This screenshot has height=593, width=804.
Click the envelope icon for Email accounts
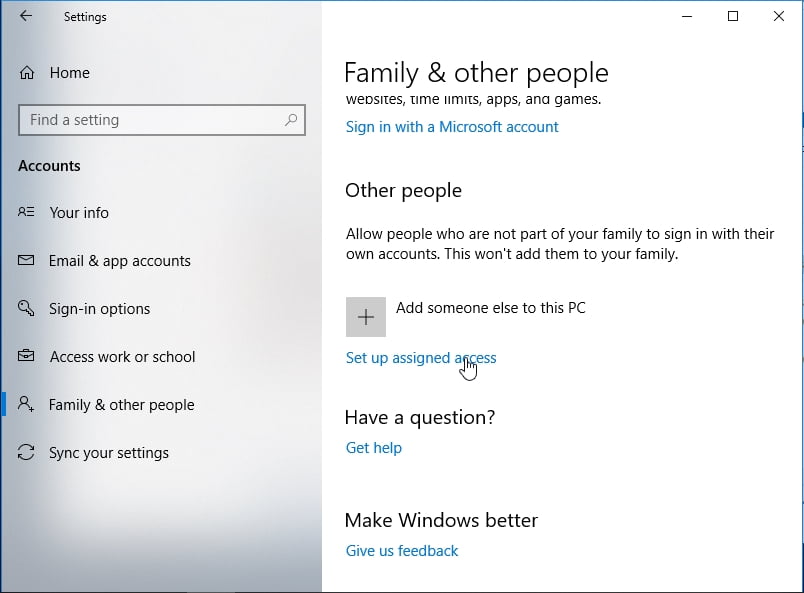(27, 261)
